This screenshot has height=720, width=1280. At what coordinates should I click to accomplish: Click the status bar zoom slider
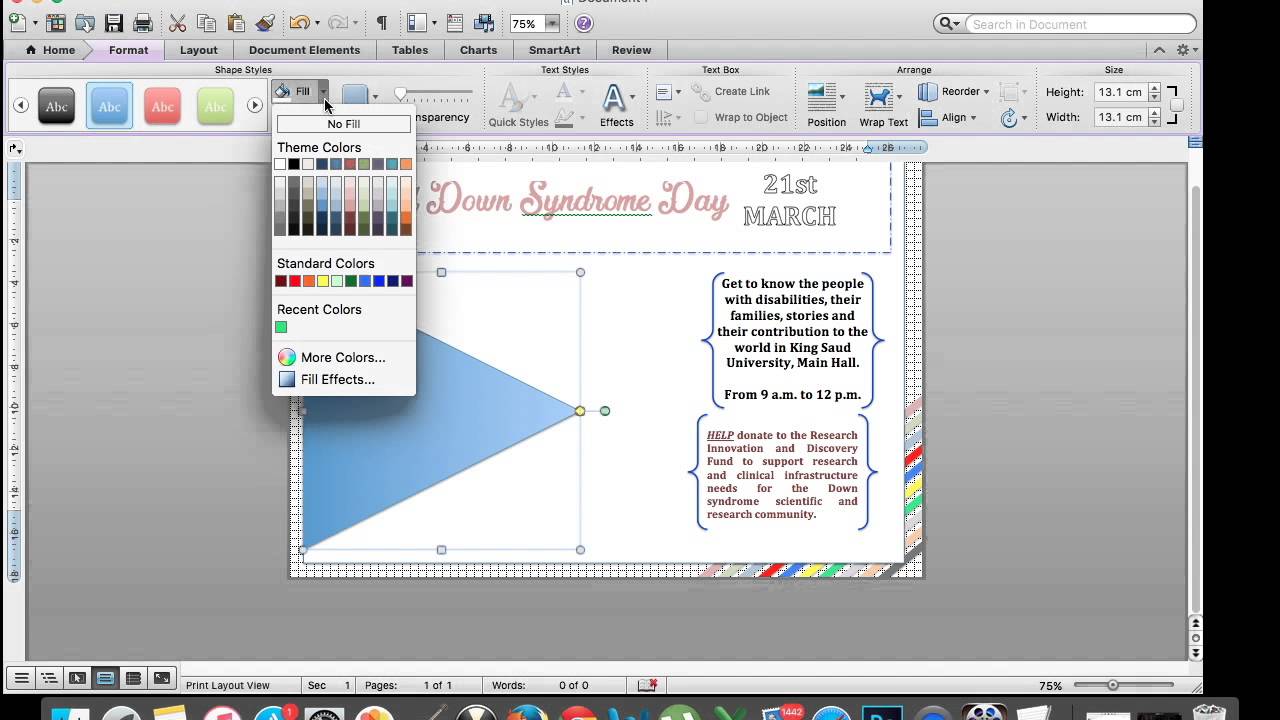pyautogui.click(x=1112, y=686)
